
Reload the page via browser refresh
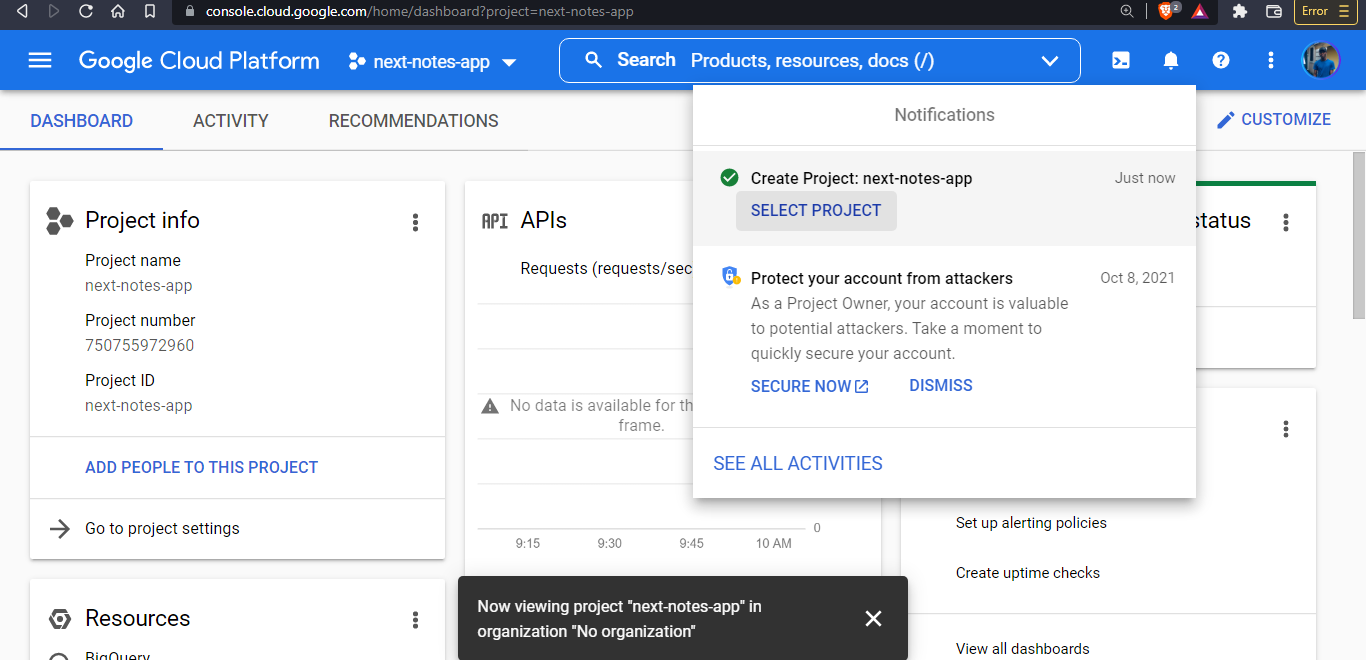point(85,11)
